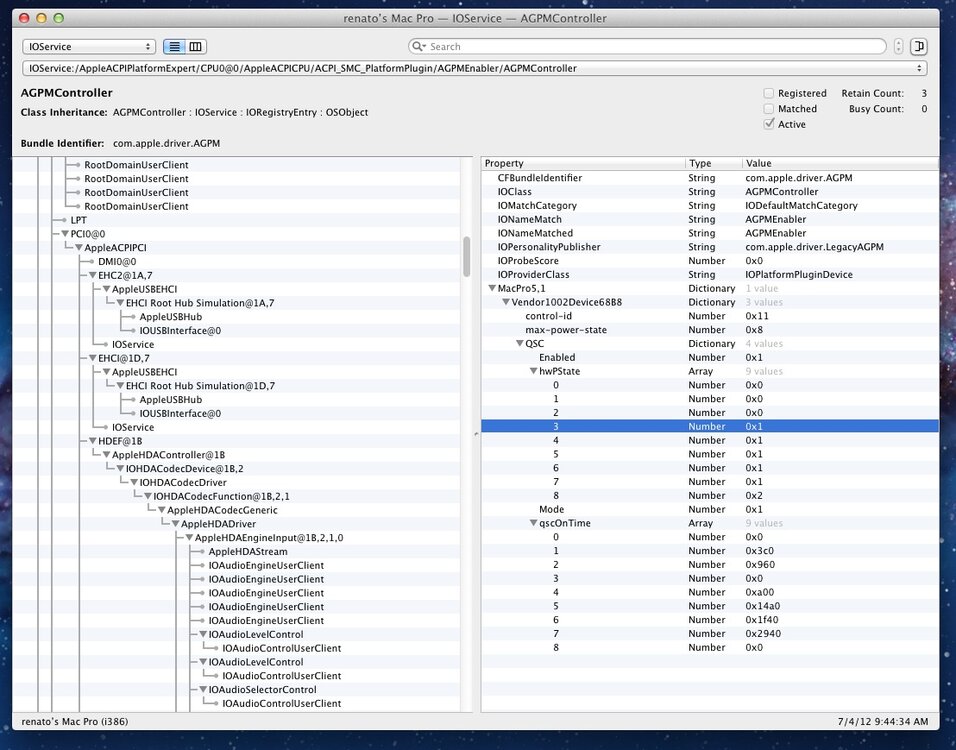Click into the Search input field
956x750 pixels.
click(650, 47)
